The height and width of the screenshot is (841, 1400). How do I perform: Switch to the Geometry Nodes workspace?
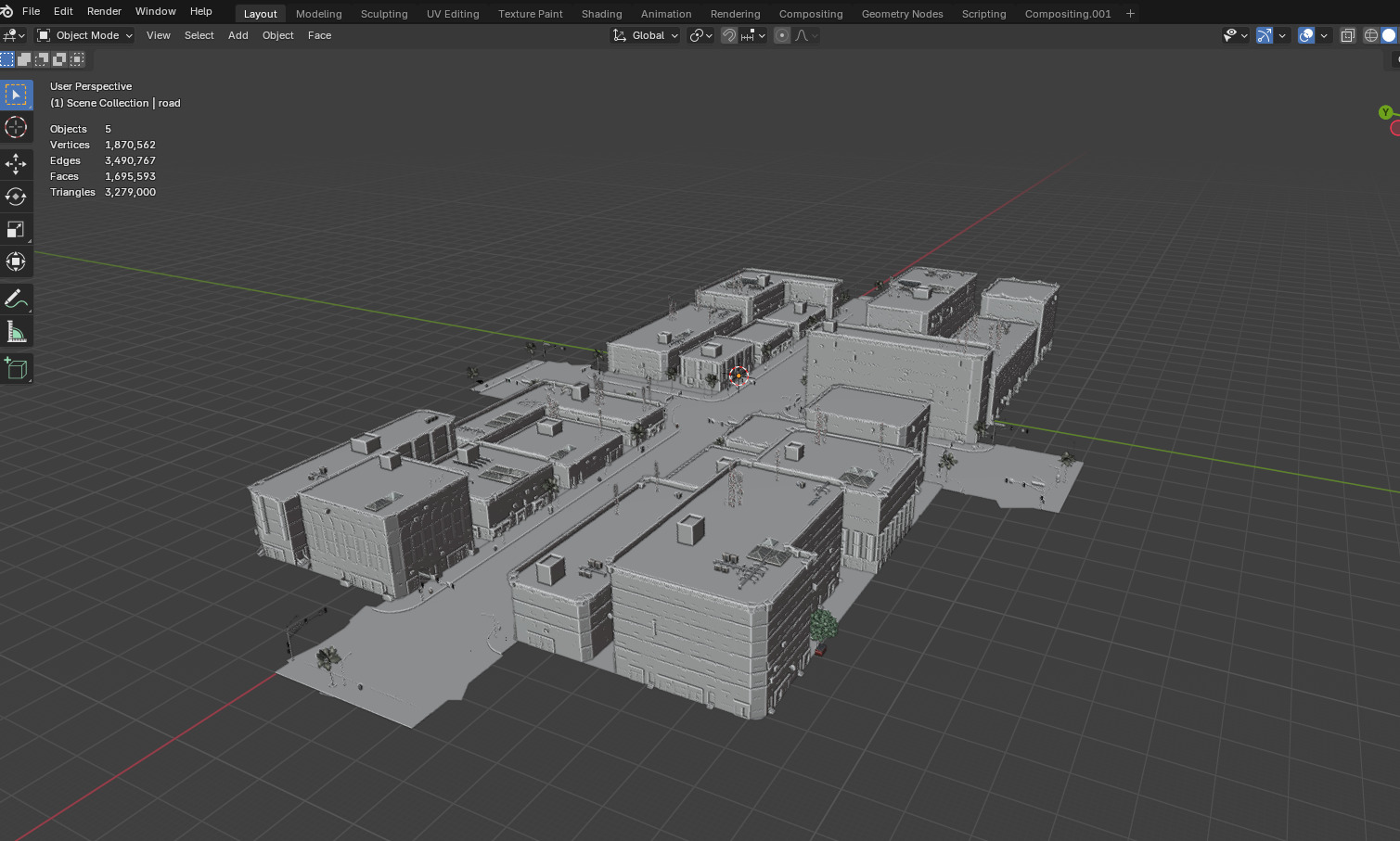coord(902,14)
